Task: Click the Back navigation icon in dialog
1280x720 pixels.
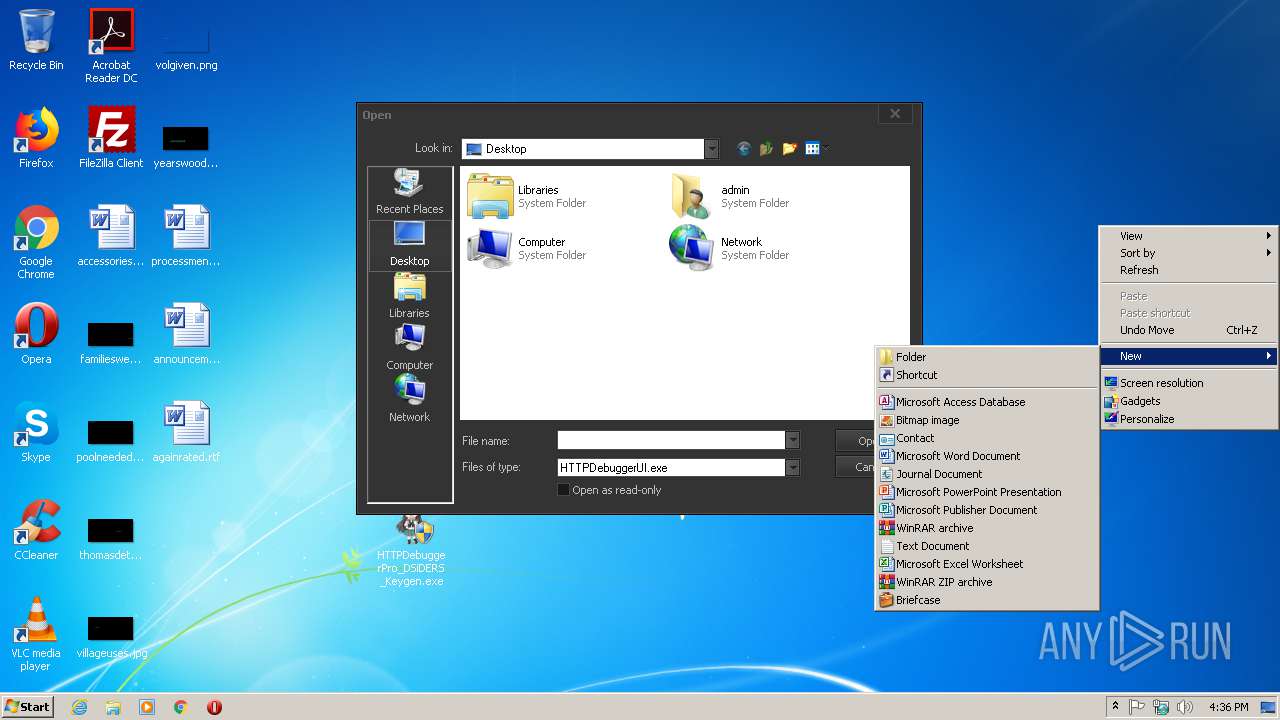Action: click(743, 149)
